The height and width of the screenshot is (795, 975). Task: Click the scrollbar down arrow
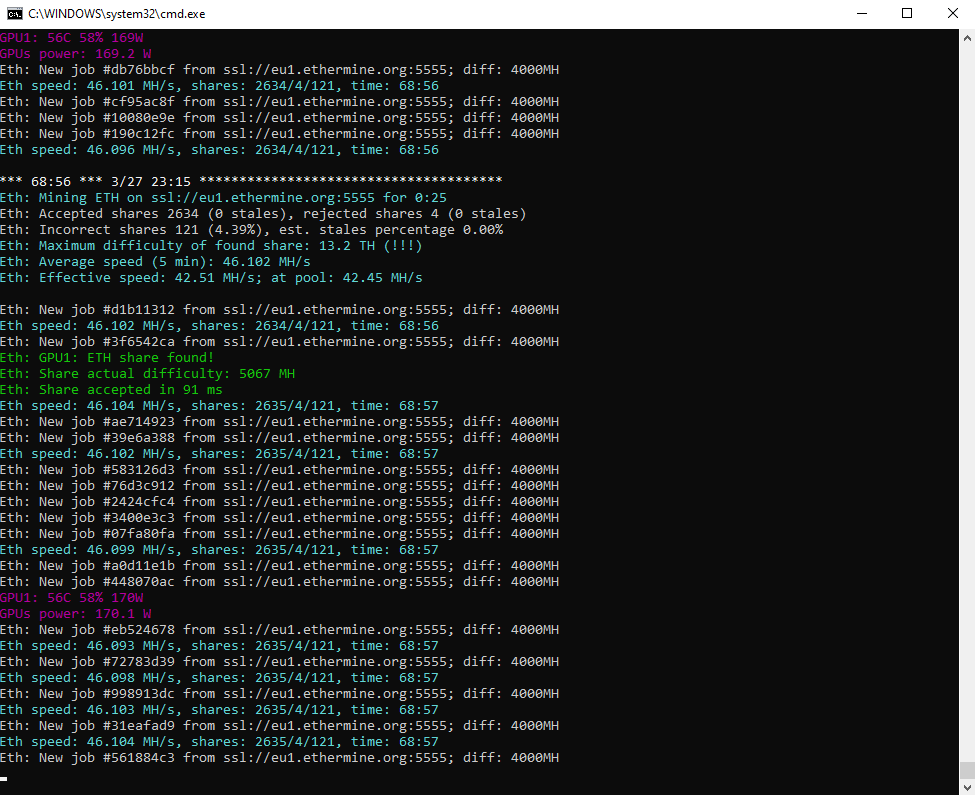pyautogui.click(x=967, y=787)
